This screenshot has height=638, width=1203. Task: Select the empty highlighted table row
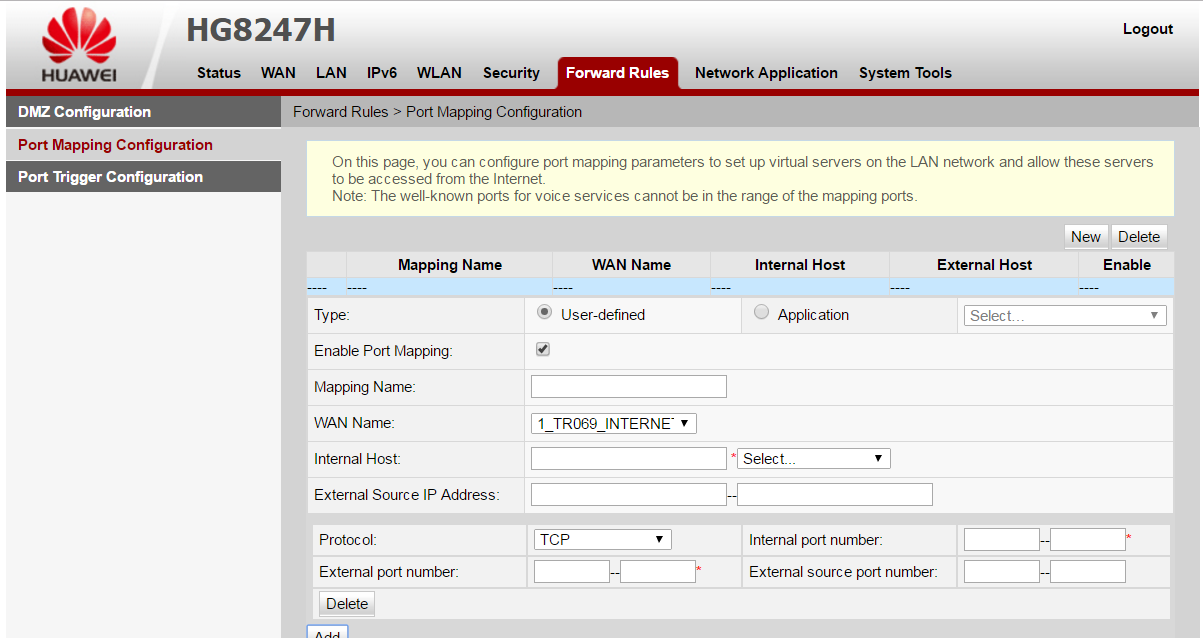point(740,287)
